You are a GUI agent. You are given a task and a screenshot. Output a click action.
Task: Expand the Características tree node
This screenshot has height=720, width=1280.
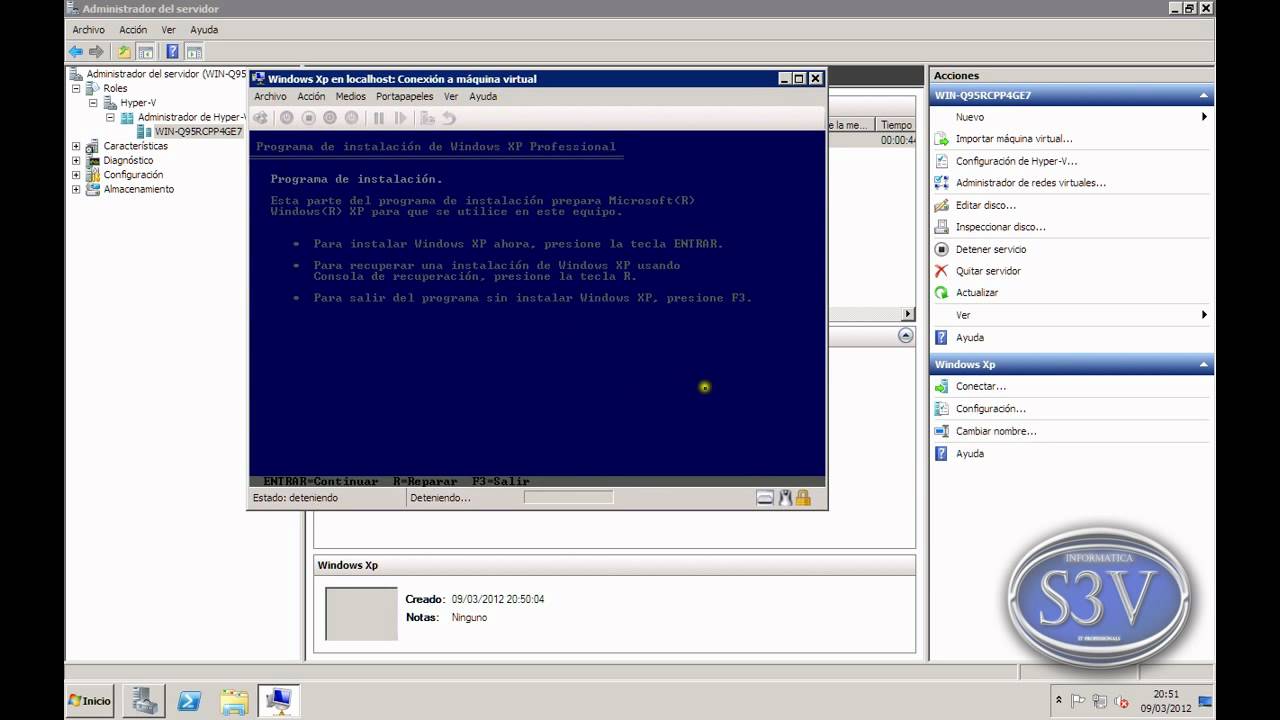[x=76, y=146]
